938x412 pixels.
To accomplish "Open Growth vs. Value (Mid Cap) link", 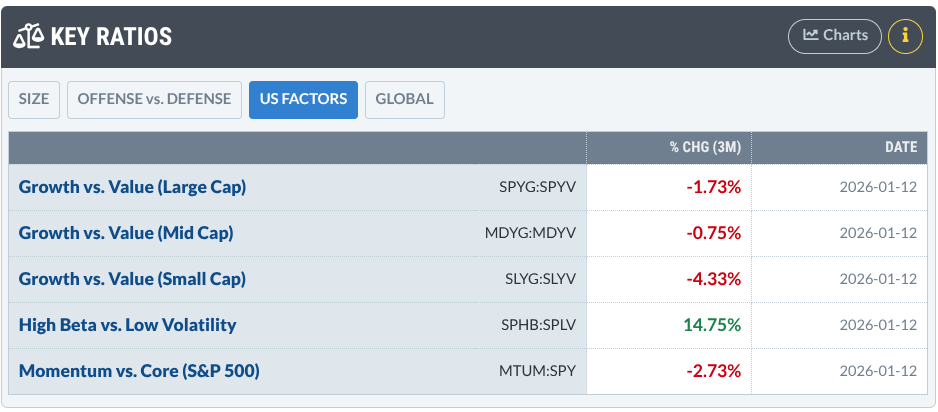I will [x=126, y=233].
